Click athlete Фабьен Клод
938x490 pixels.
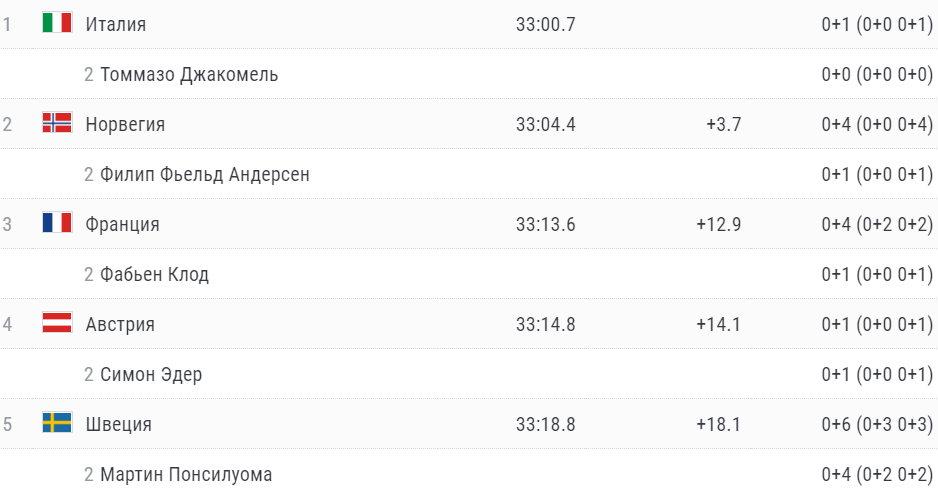(154, 274)
